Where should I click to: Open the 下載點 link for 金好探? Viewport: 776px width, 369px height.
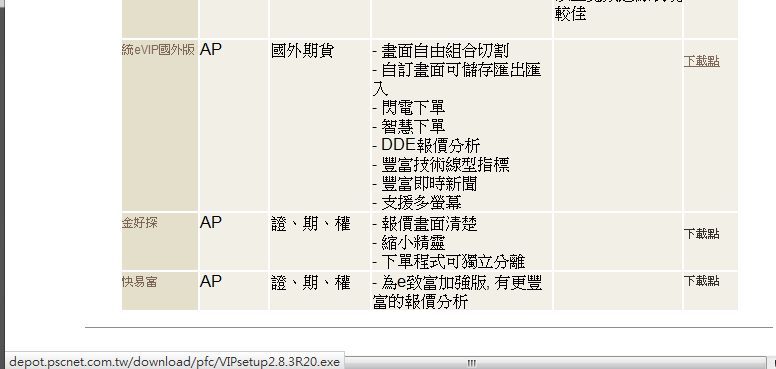(x=701, y=233)
